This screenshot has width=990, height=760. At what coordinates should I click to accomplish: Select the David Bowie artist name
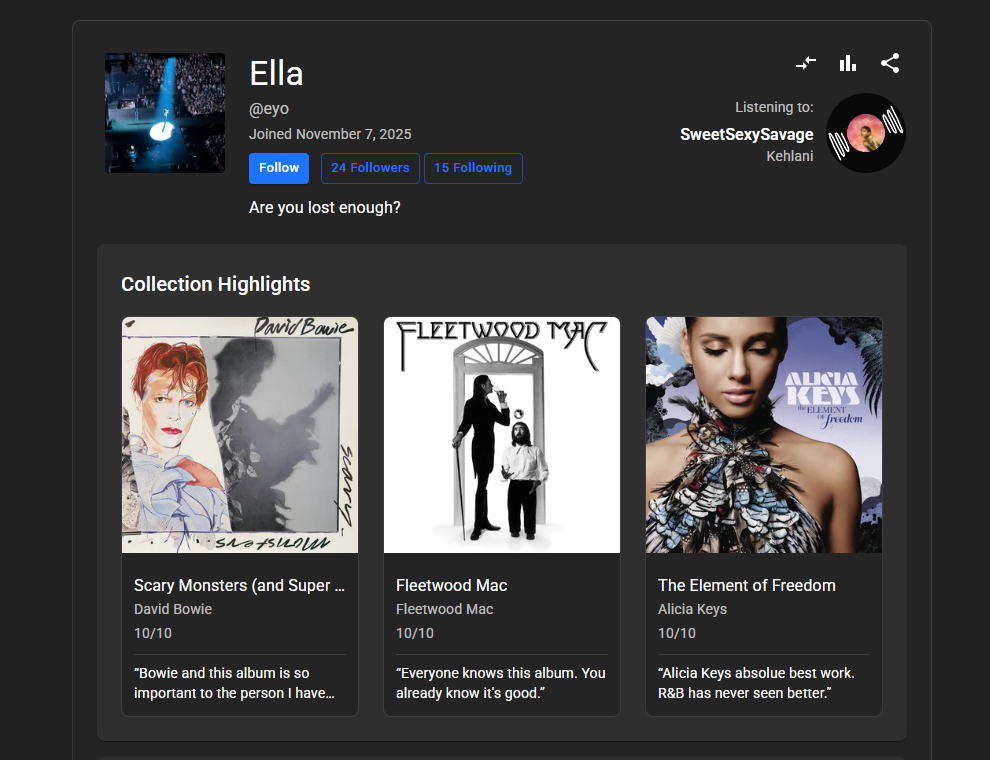click(173, 609)
